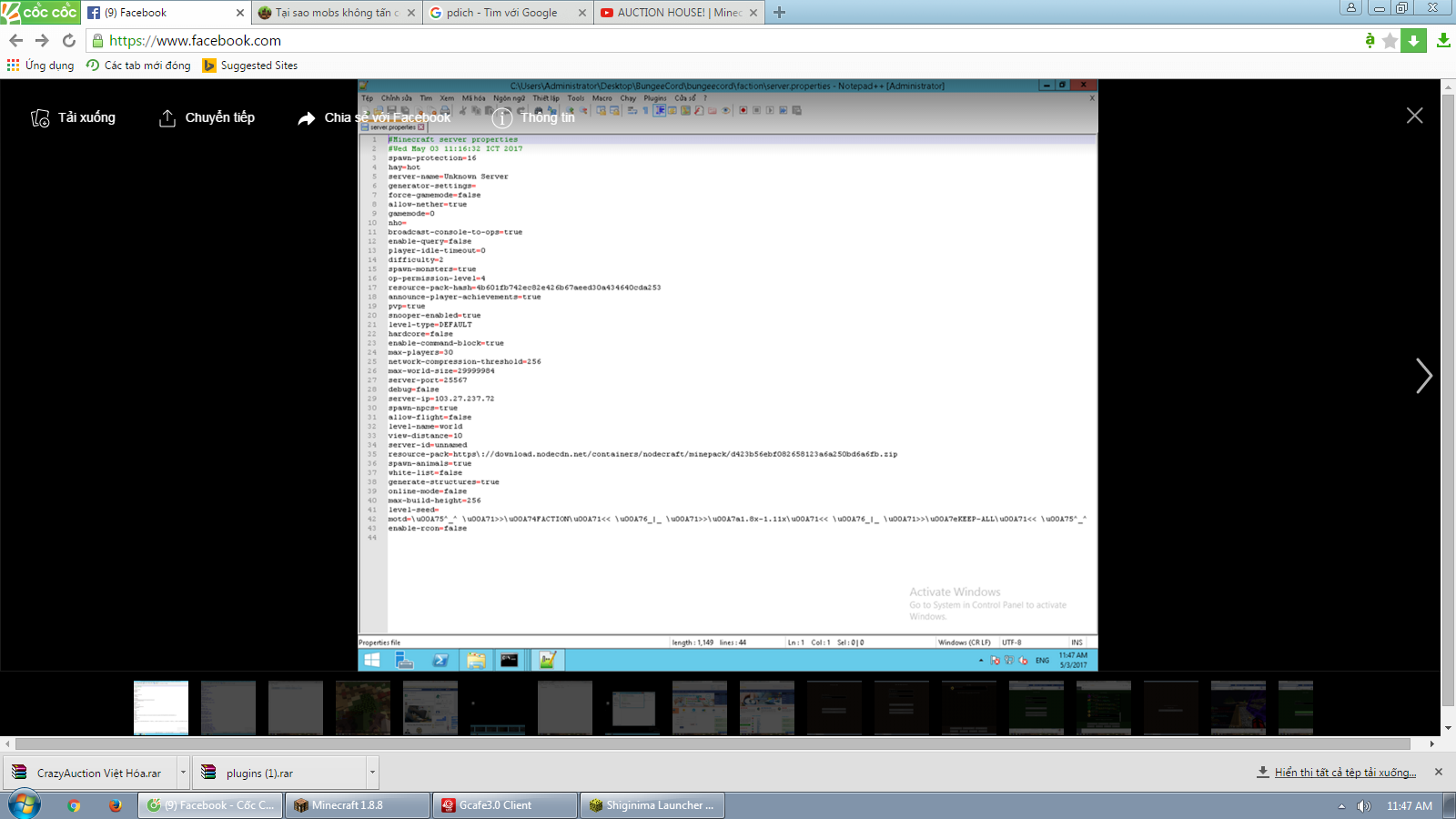The height and width of the screenshot is (819, 1456).
Task: Switch to the 'AUCTION HOUSE!' YouTube tab
Action: pyautogui.click(x=678, y=13)
